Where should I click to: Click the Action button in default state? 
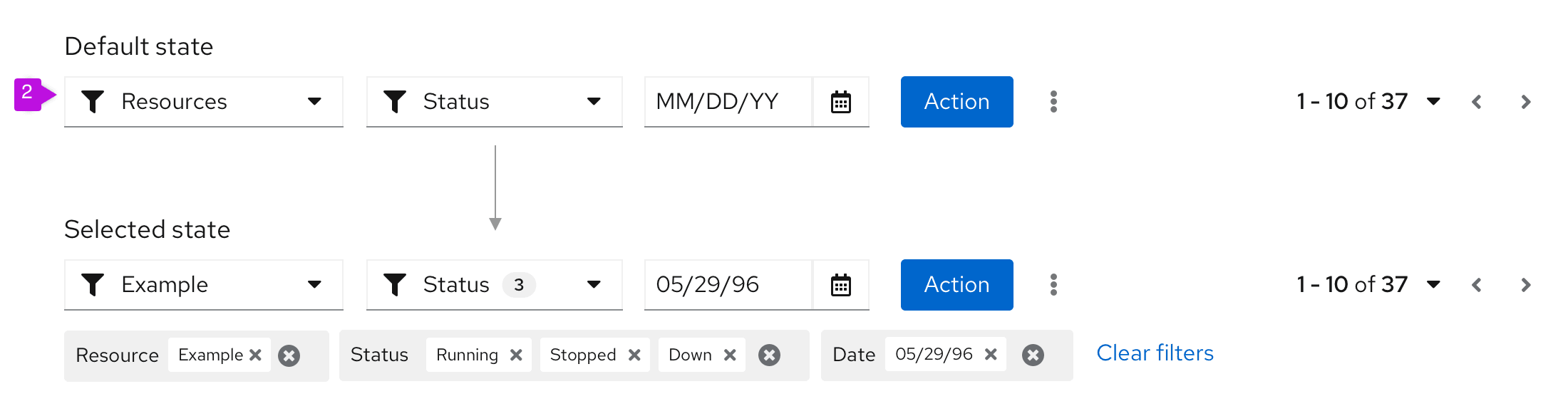956,102
